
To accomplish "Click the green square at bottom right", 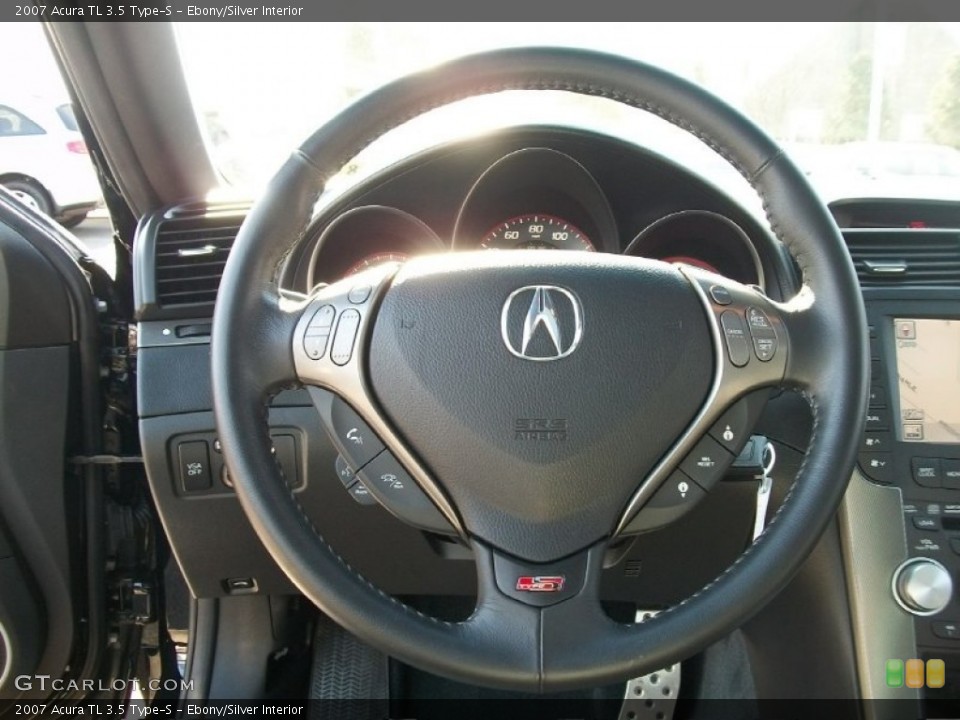I will tap(895, 673).
